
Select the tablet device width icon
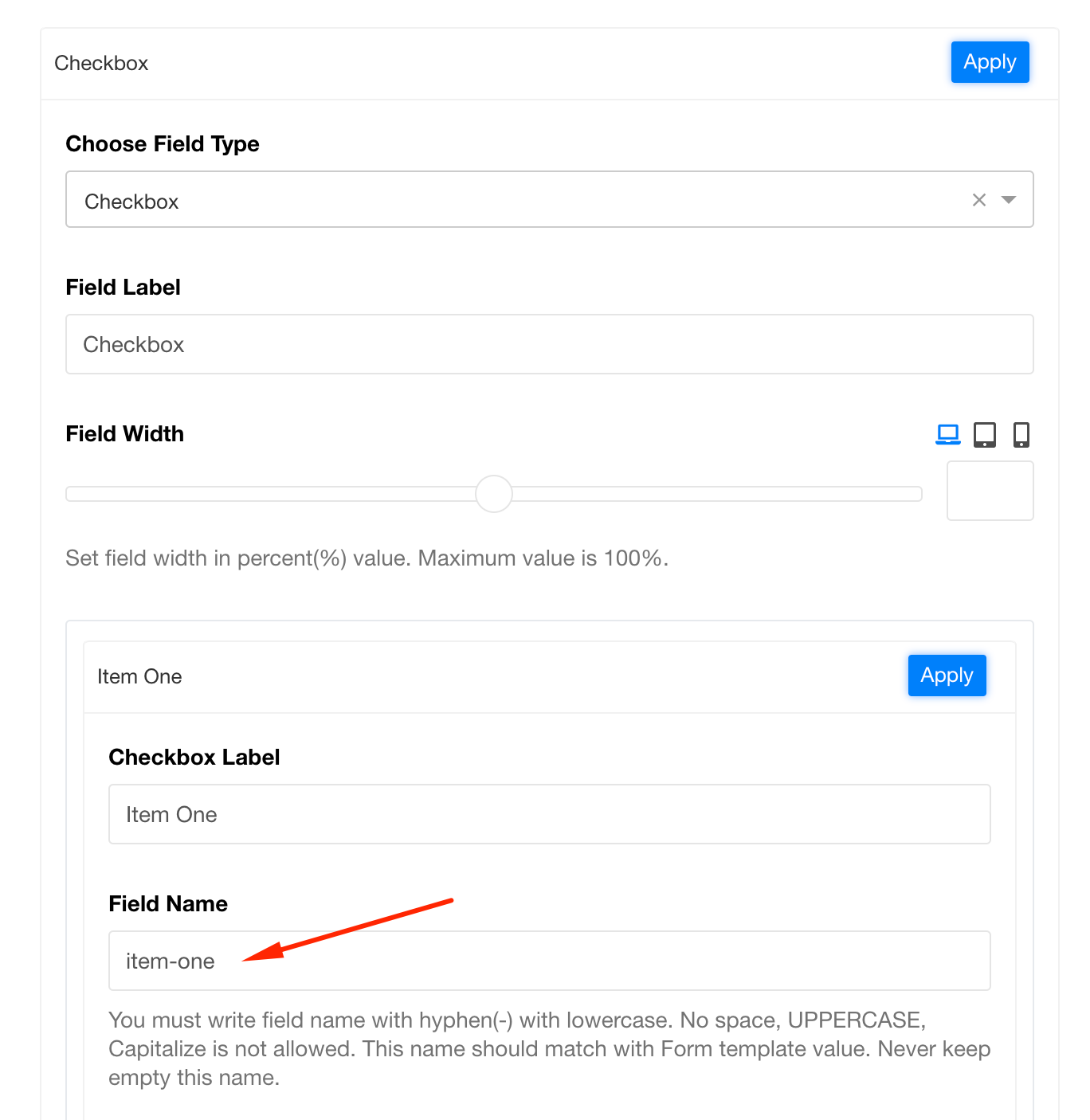click(985, 434)
